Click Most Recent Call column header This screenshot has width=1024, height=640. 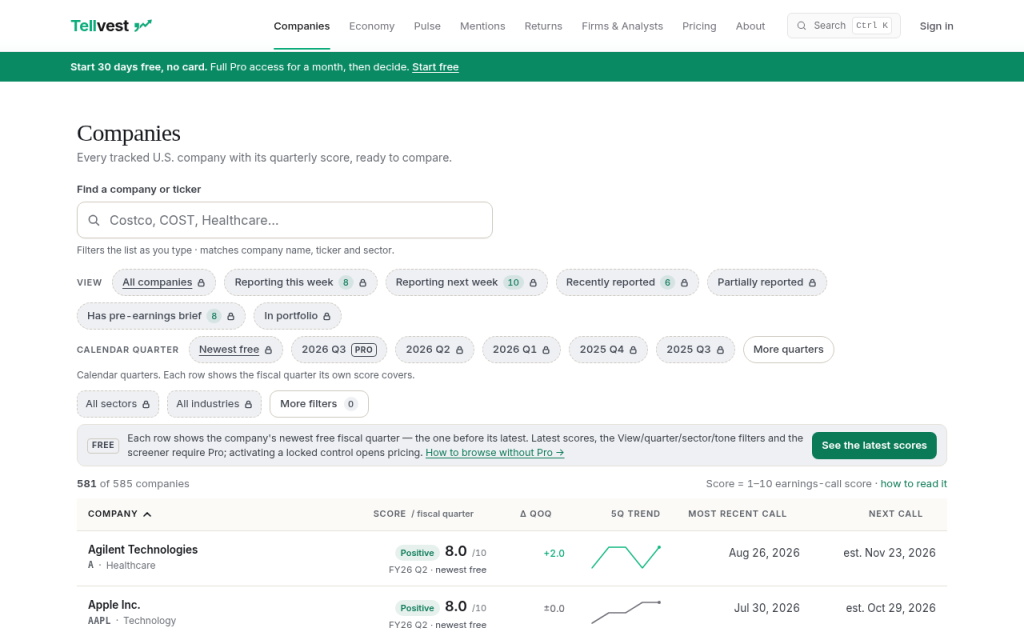[x=737, y=514]
